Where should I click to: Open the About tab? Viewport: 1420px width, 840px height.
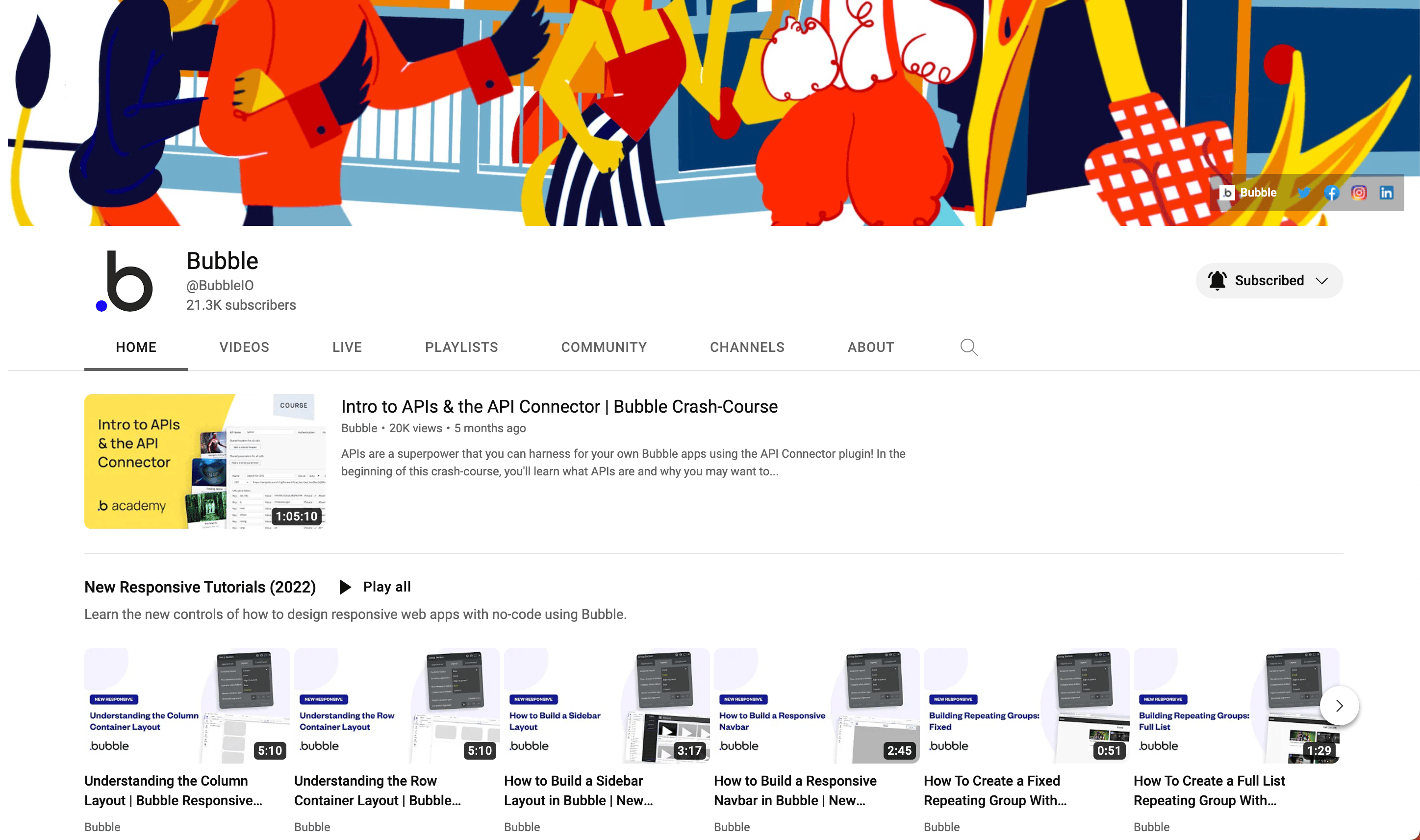pos(871,347)
